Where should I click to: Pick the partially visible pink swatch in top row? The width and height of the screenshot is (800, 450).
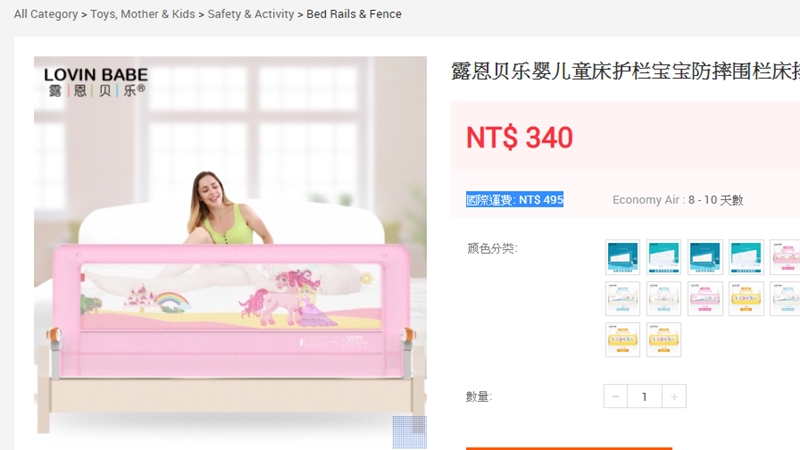[785, 257]
